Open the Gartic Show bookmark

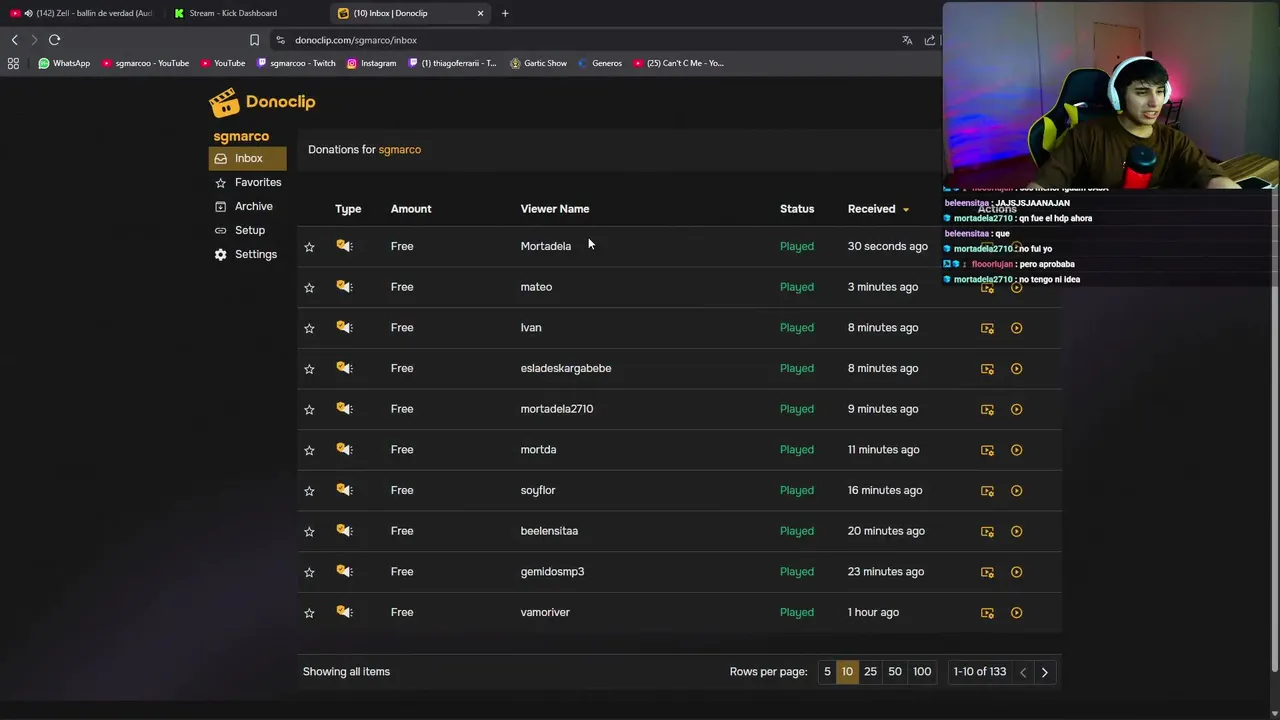point(538,63)
